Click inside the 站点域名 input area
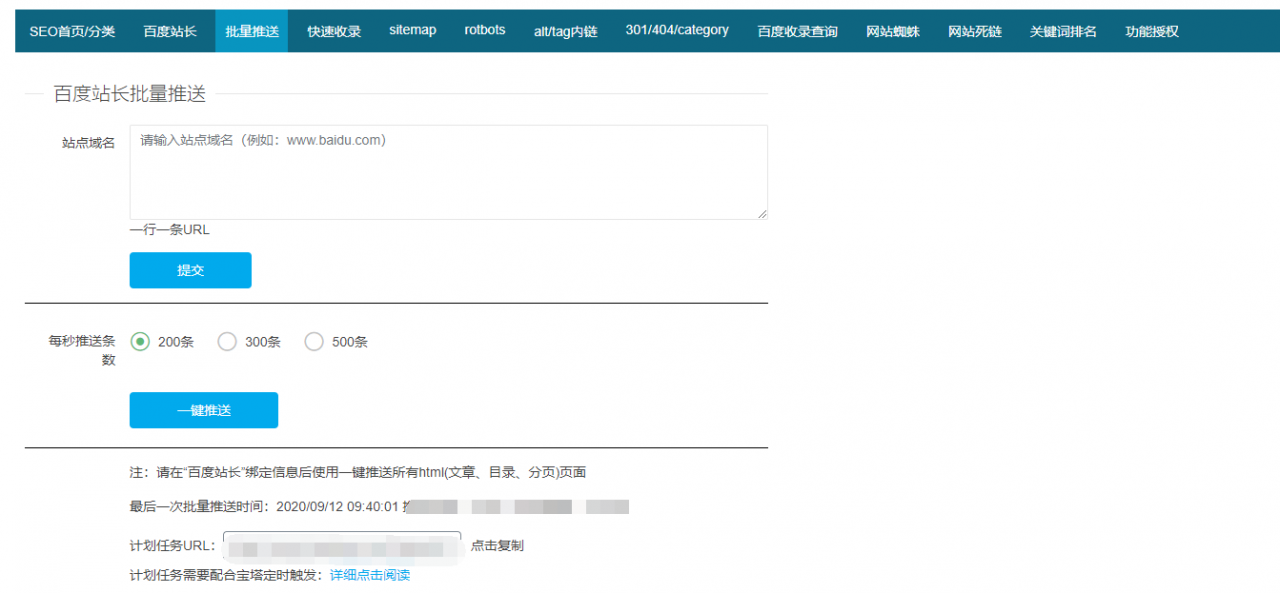The height and width of the screenshot is (593, 1280). click(x=448, y=170)
